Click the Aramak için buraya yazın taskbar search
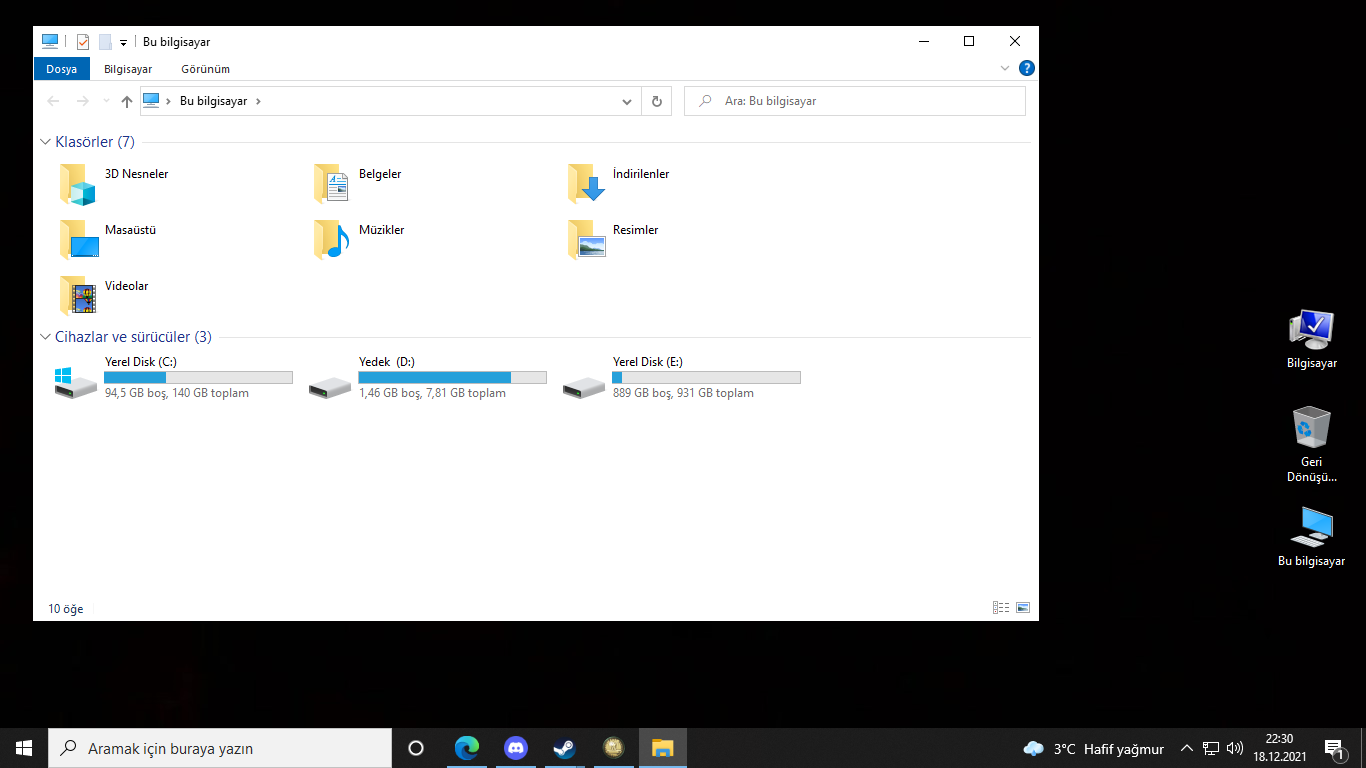This screenshot has width=1366, height=768. [x=220, y=748]
